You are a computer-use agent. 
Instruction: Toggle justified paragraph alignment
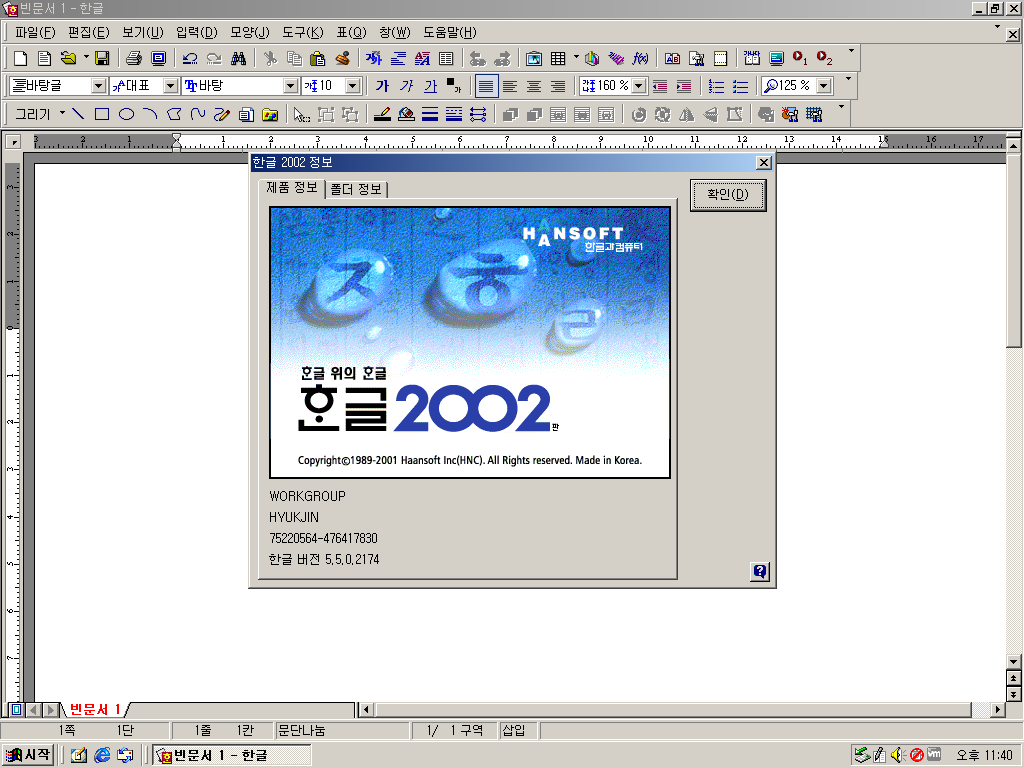[487, 86]
